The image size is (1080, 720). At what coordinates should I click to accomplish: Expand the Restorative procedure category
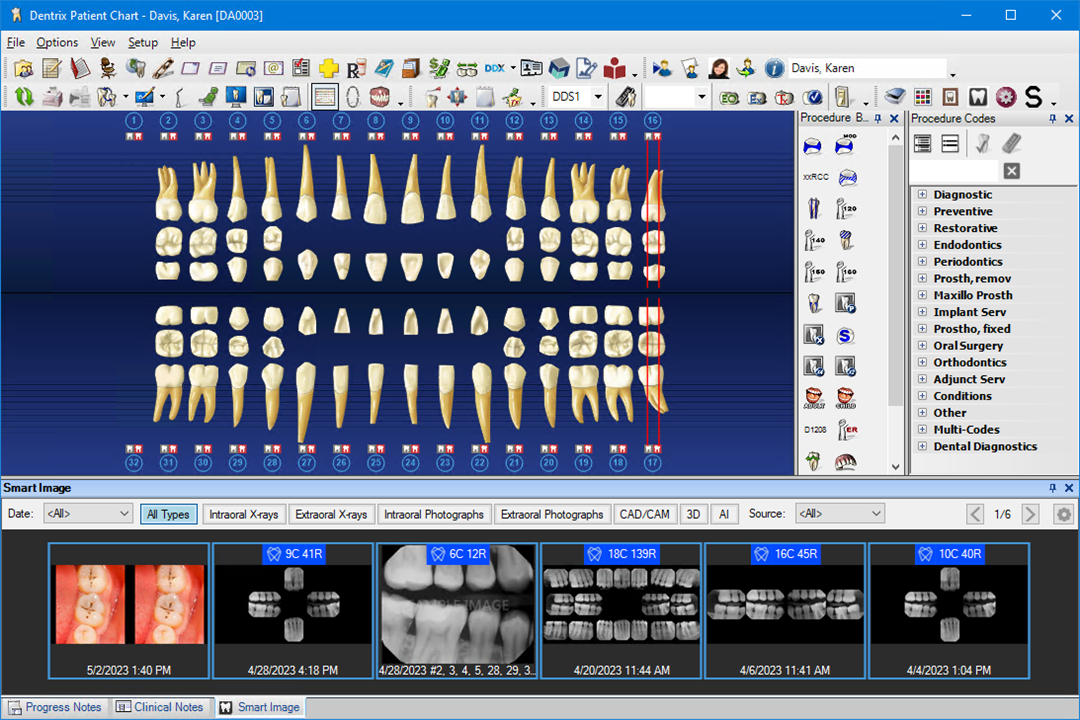click(x=922, y=228)
